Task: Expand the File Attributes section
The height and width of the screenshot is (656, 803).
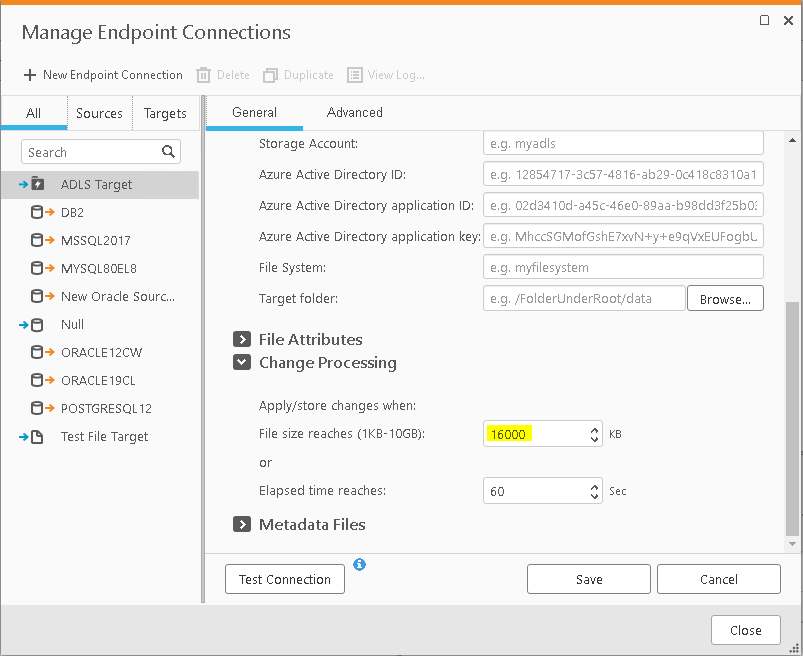Action: [x=241, y=339]
